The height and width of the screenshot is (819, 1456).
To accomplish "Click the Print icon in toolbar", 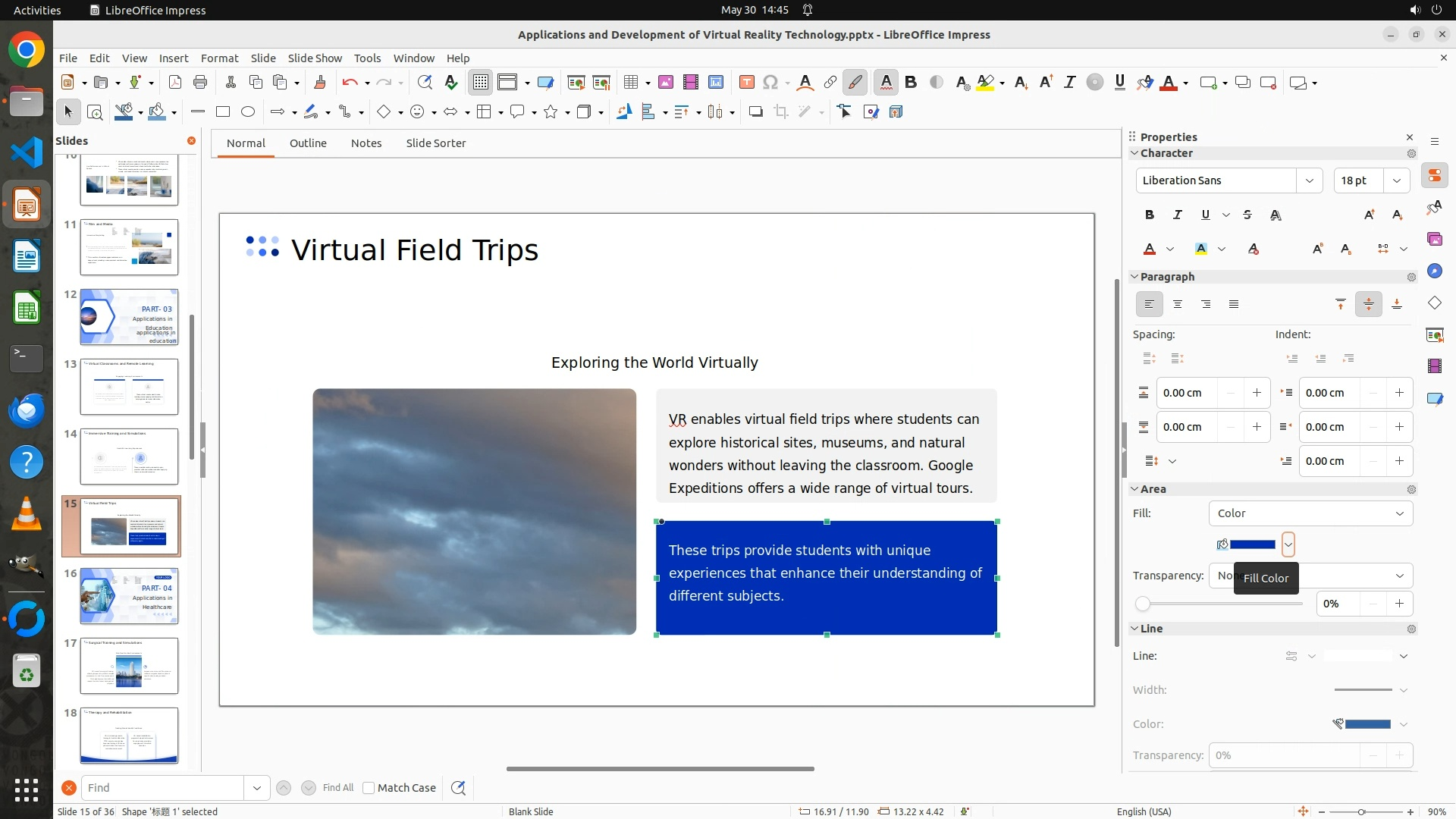I will click(200, 83).
